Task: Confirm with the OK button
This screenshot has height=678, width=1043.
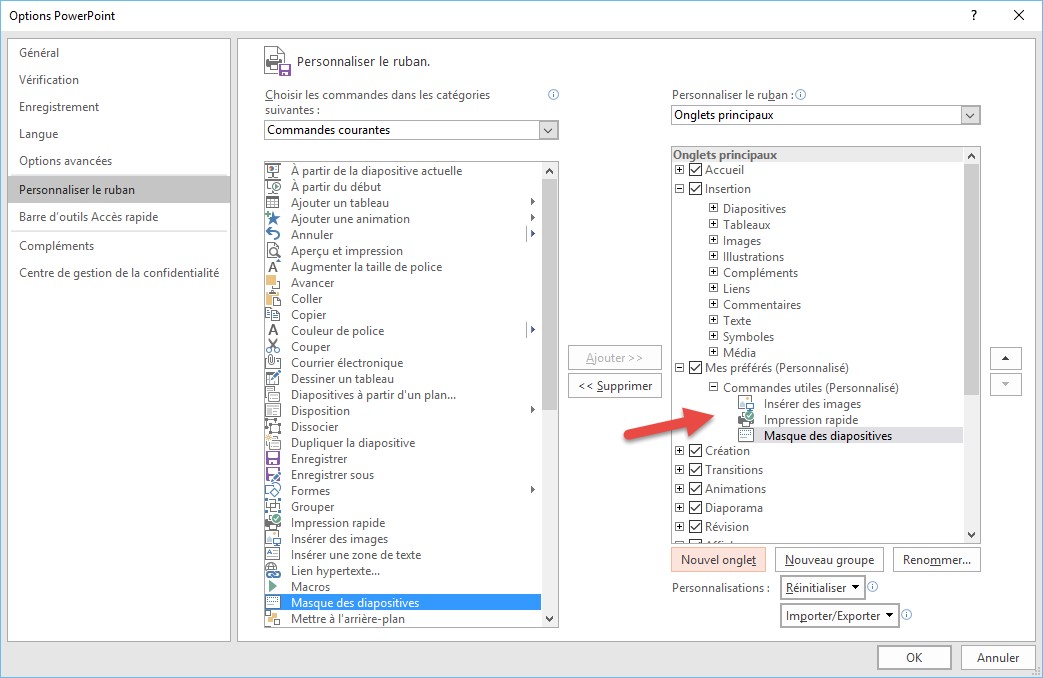Action: click(914, 657)
